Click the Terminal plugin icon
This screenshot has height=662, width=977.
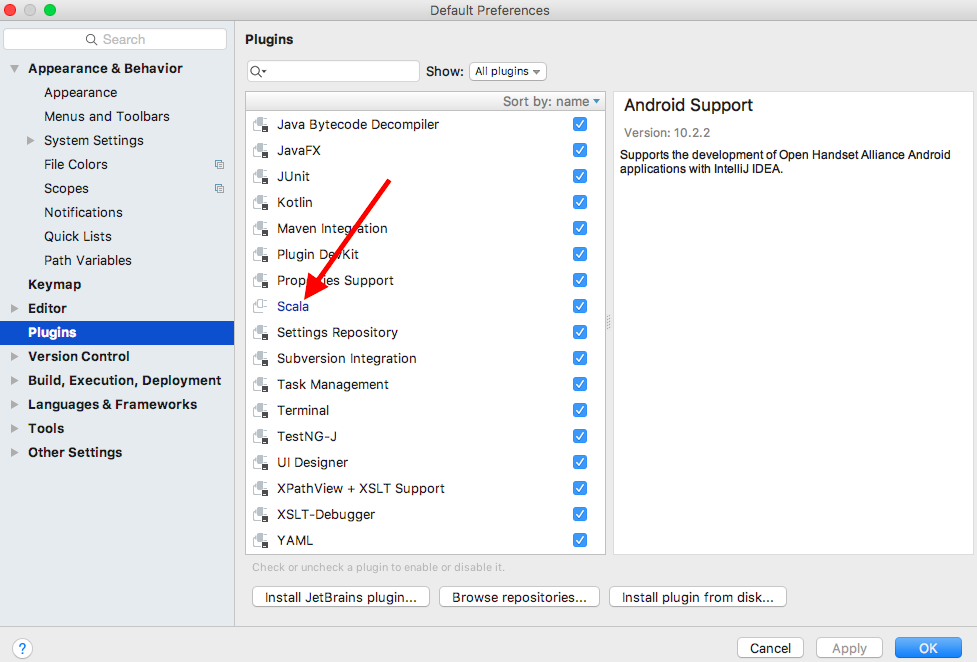(260, 410)
